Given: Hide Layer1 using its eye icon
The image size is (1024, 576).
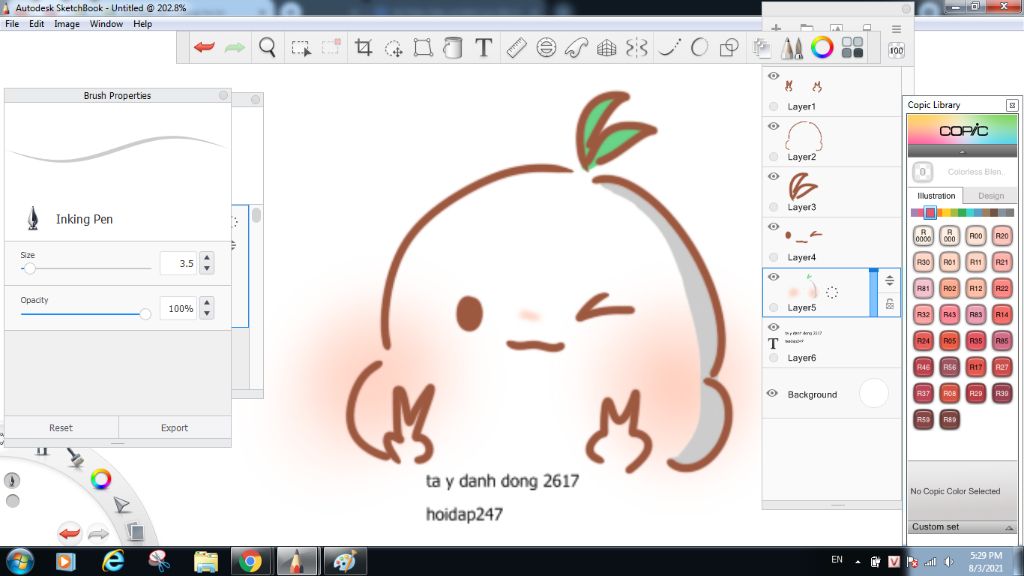Looking at the screenshot, I should click(773, 76).
